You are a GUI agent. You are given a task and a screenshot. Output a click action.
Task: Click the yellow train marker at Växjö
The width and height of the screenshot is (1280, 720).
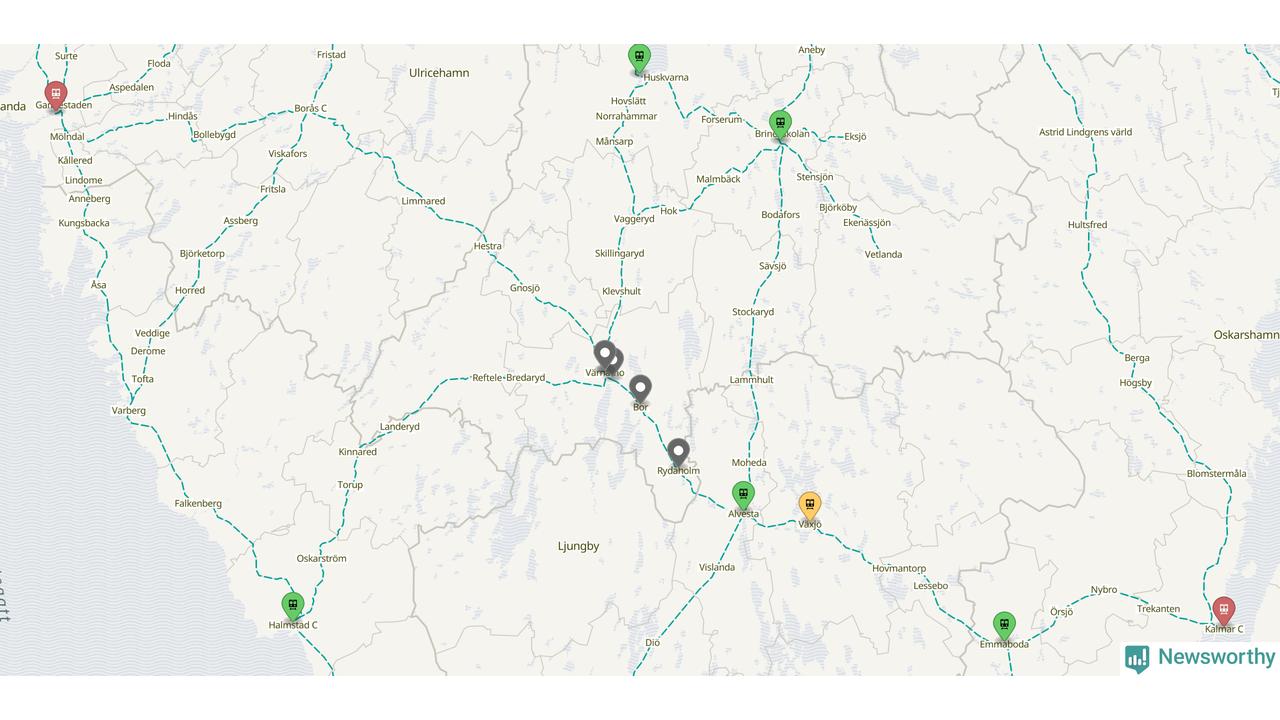tap(810, 506)
